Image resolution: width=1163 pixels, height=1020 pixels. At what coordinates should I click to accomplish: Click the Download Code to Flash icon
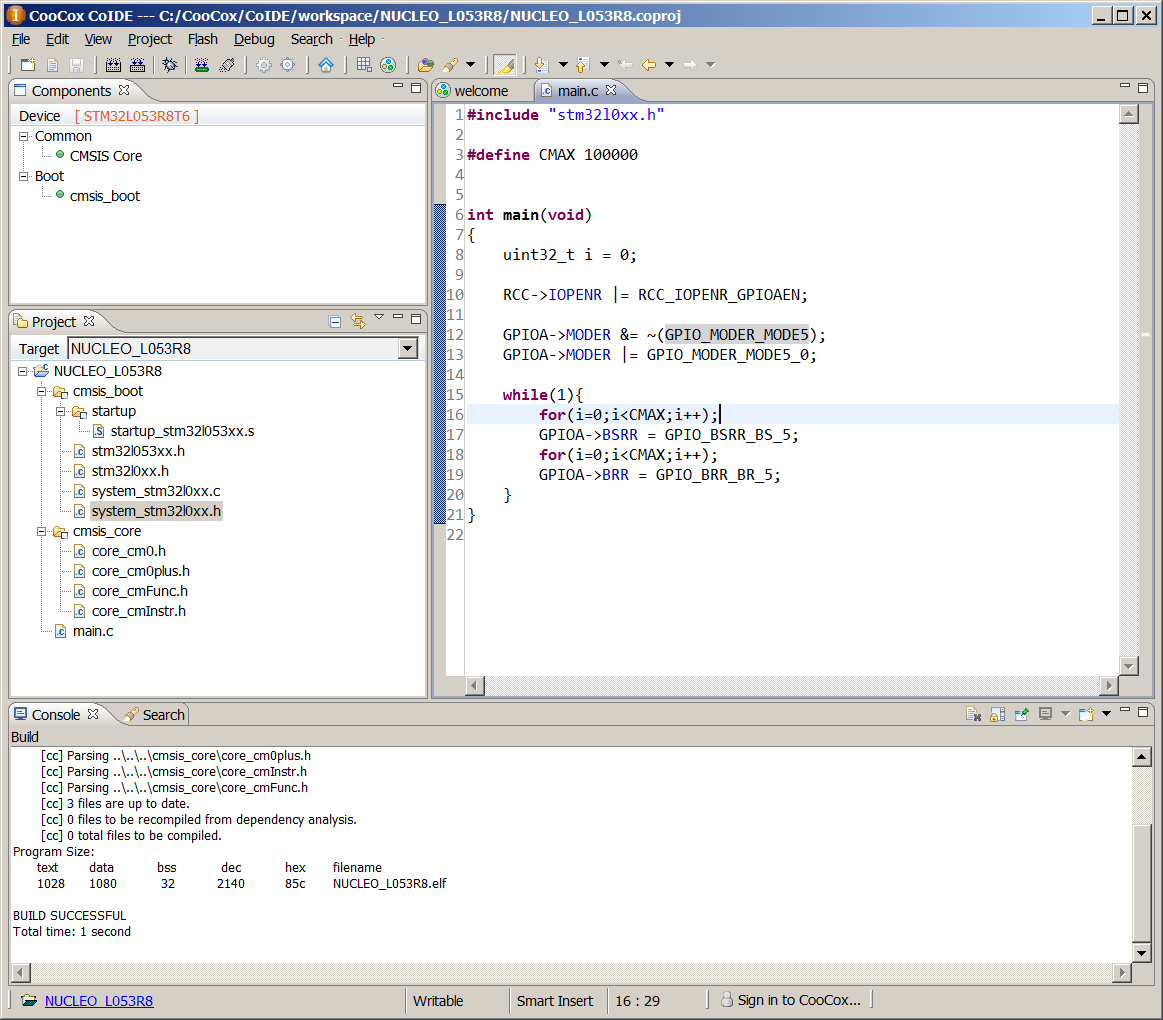tap(202, 65)
